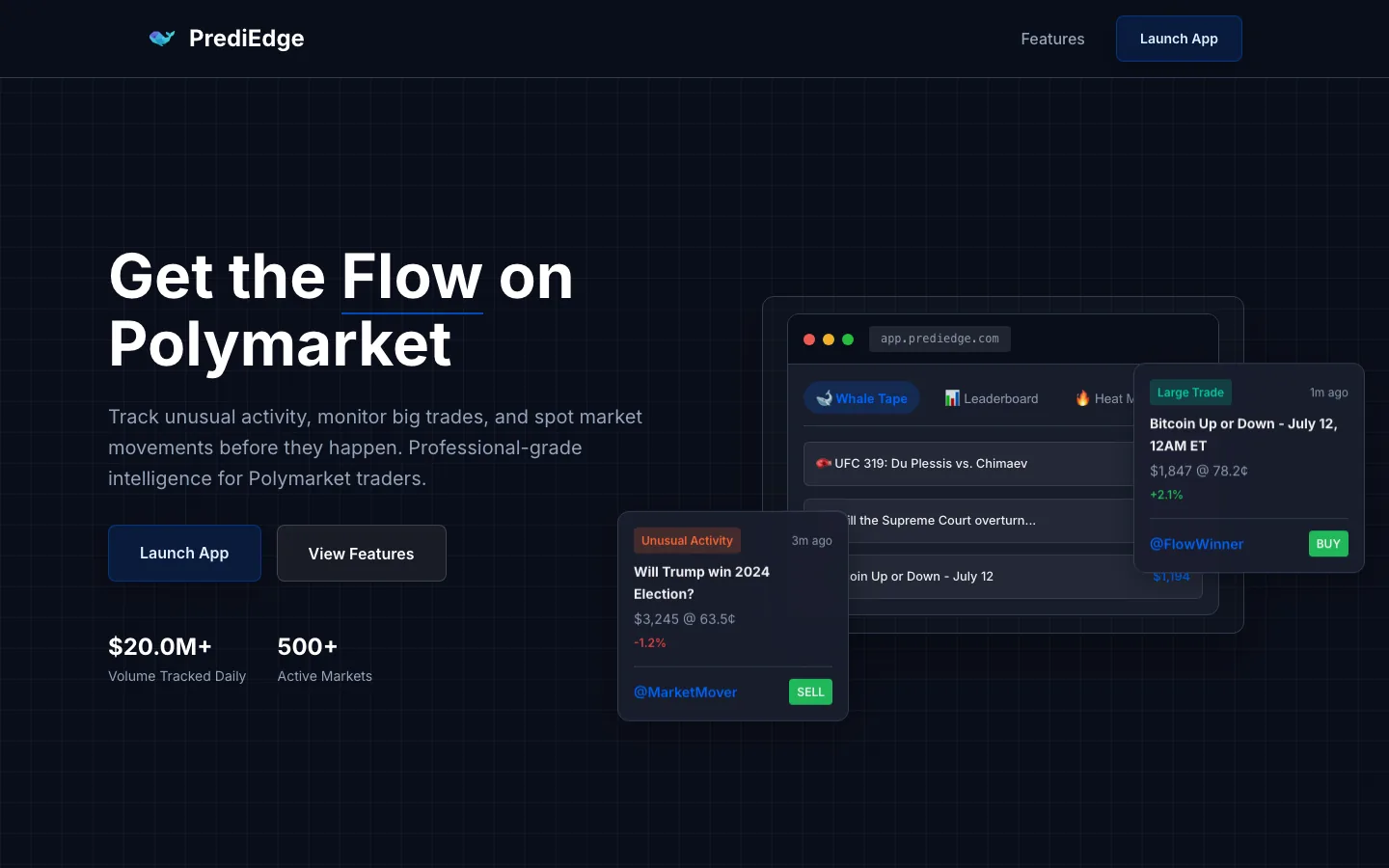Click the whale icon on Whale Tape tab
This screenshot has width=1389, height=868.
pyautogui.click(x=824, y=398)
